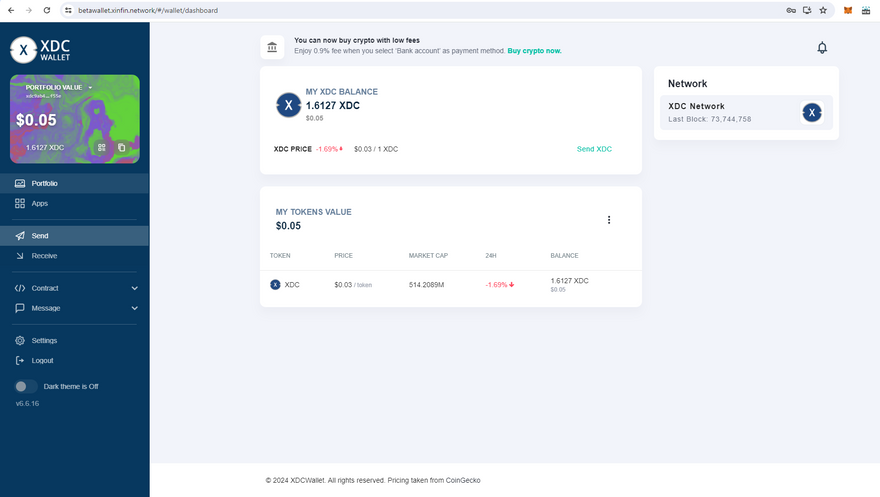
Task: Expand the Message submenu
Action: tap(134, 308)
